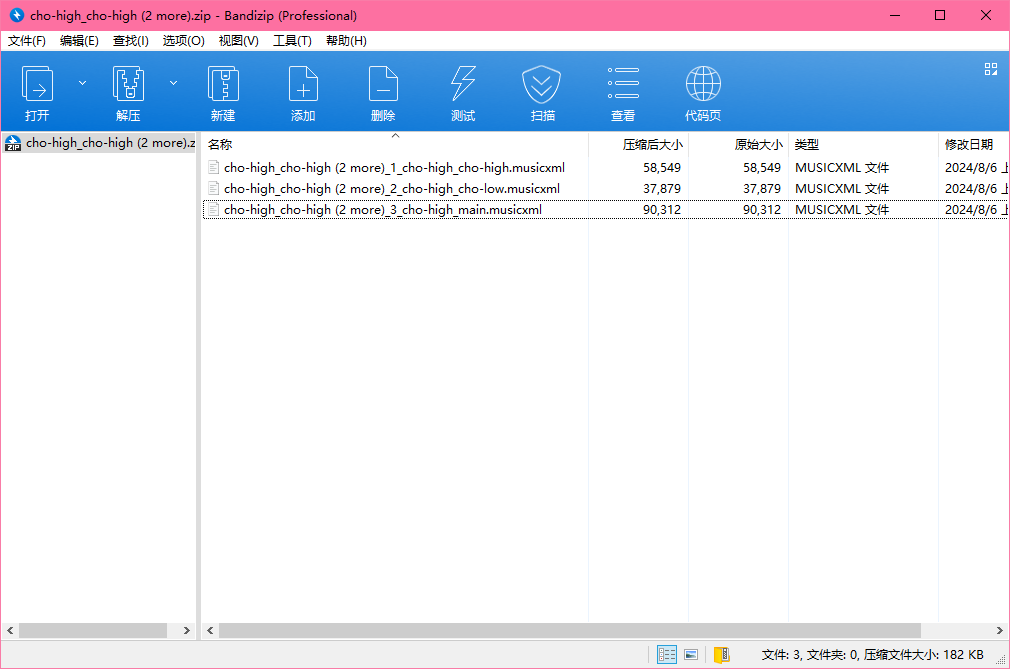Switch to details view in status bar
This screenshot has width=1010, height=669.
[667, 655]
